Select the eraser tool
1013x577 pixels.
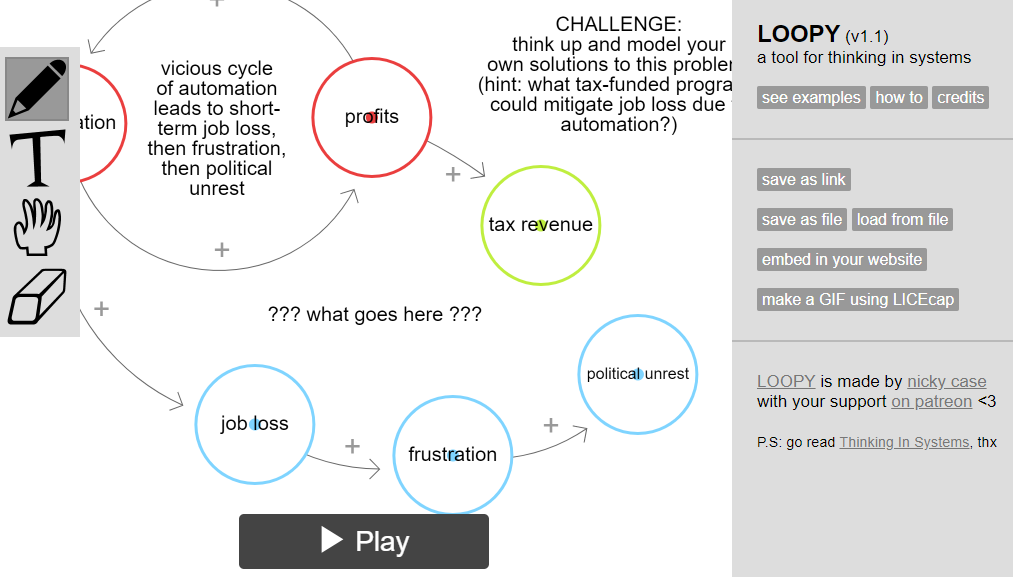38,297
